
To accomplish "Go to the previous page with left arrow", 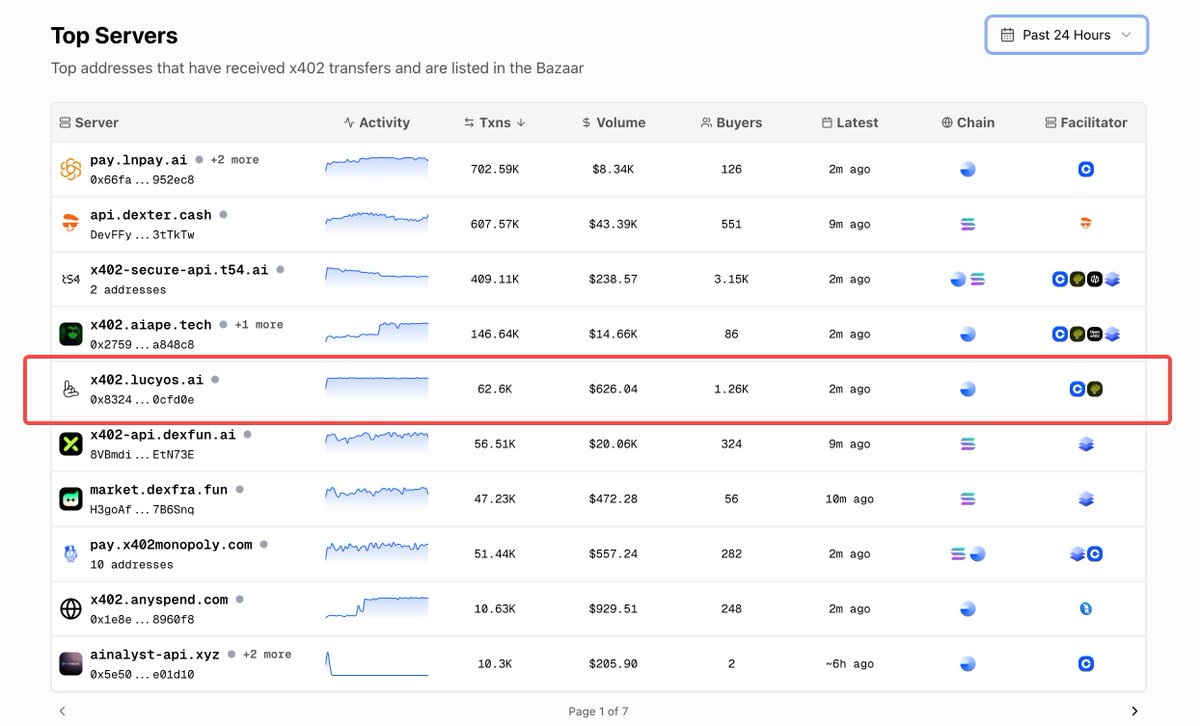I will click(x=62, y=711).
